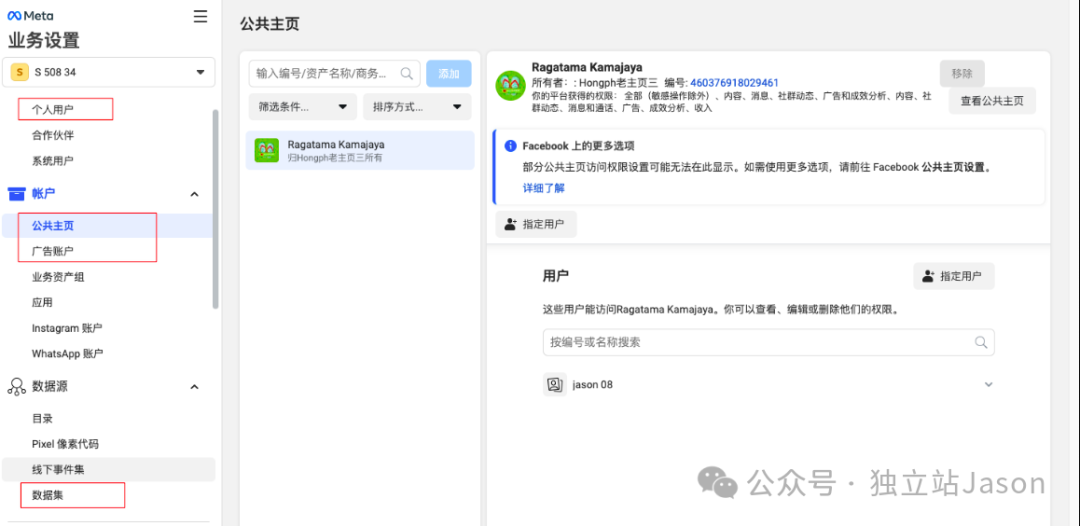Click the yellow S account badge
Screen dimensions: 1080x526
click(19, 72)
